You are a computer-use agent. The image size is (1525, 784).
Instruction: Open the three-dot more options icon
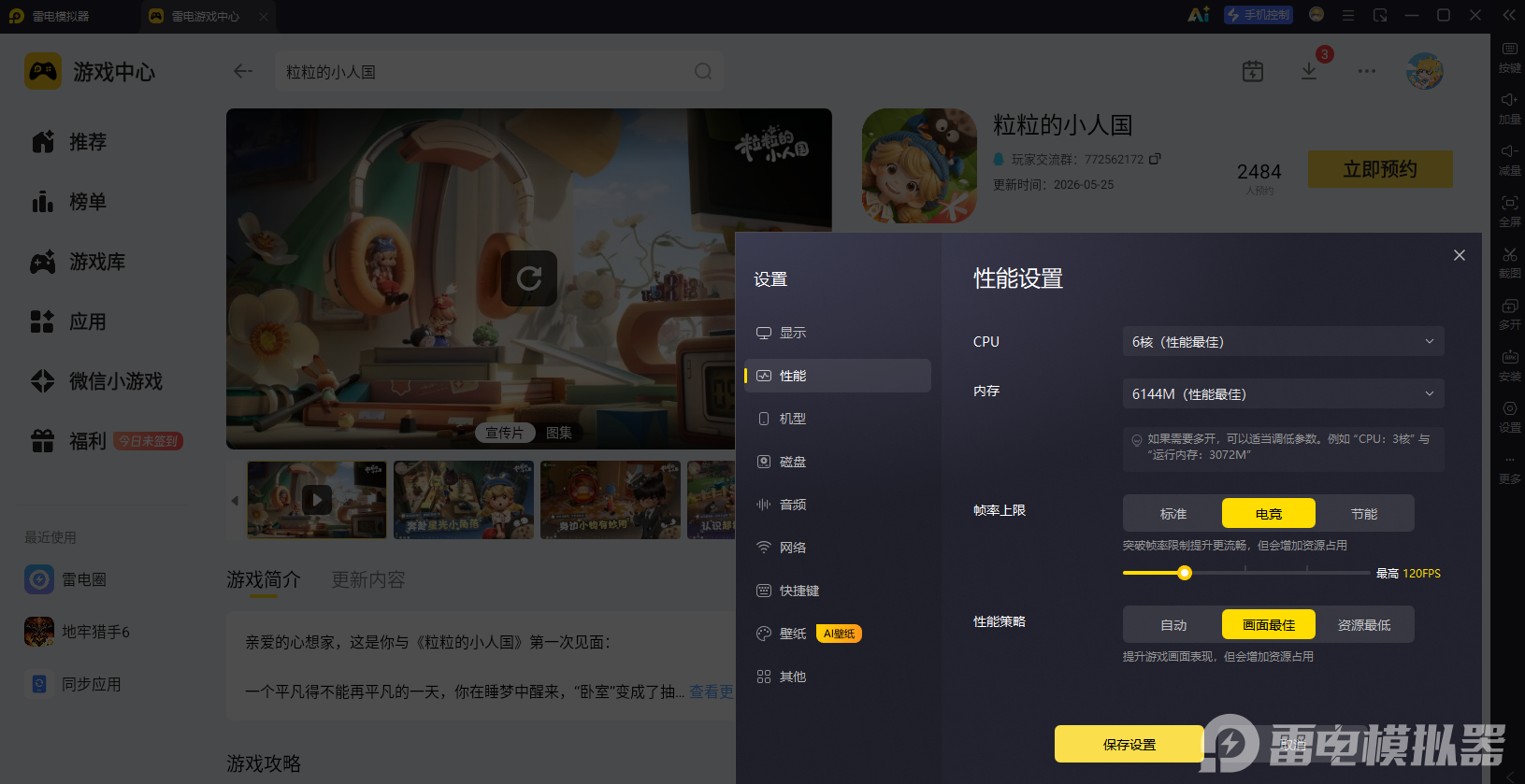(1367, 71)
